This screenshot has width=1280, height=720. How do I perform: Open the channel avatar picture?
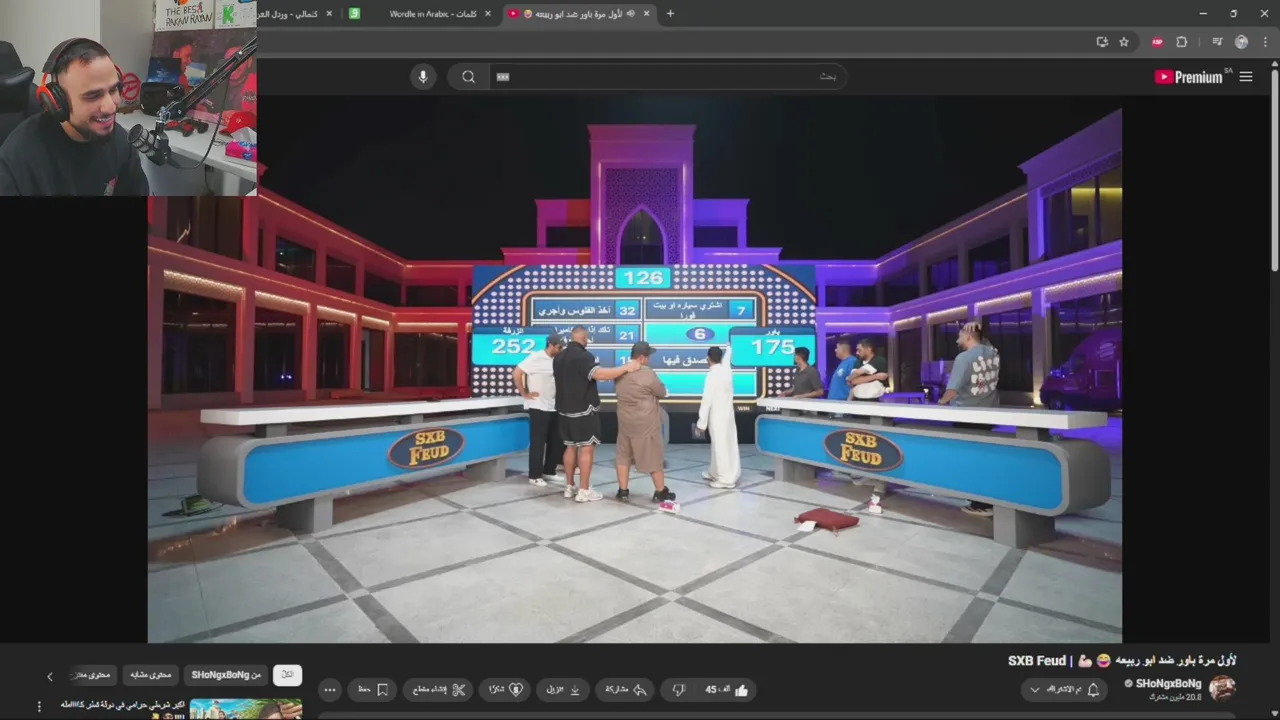pyautogui.click(x=1222, y=688)
